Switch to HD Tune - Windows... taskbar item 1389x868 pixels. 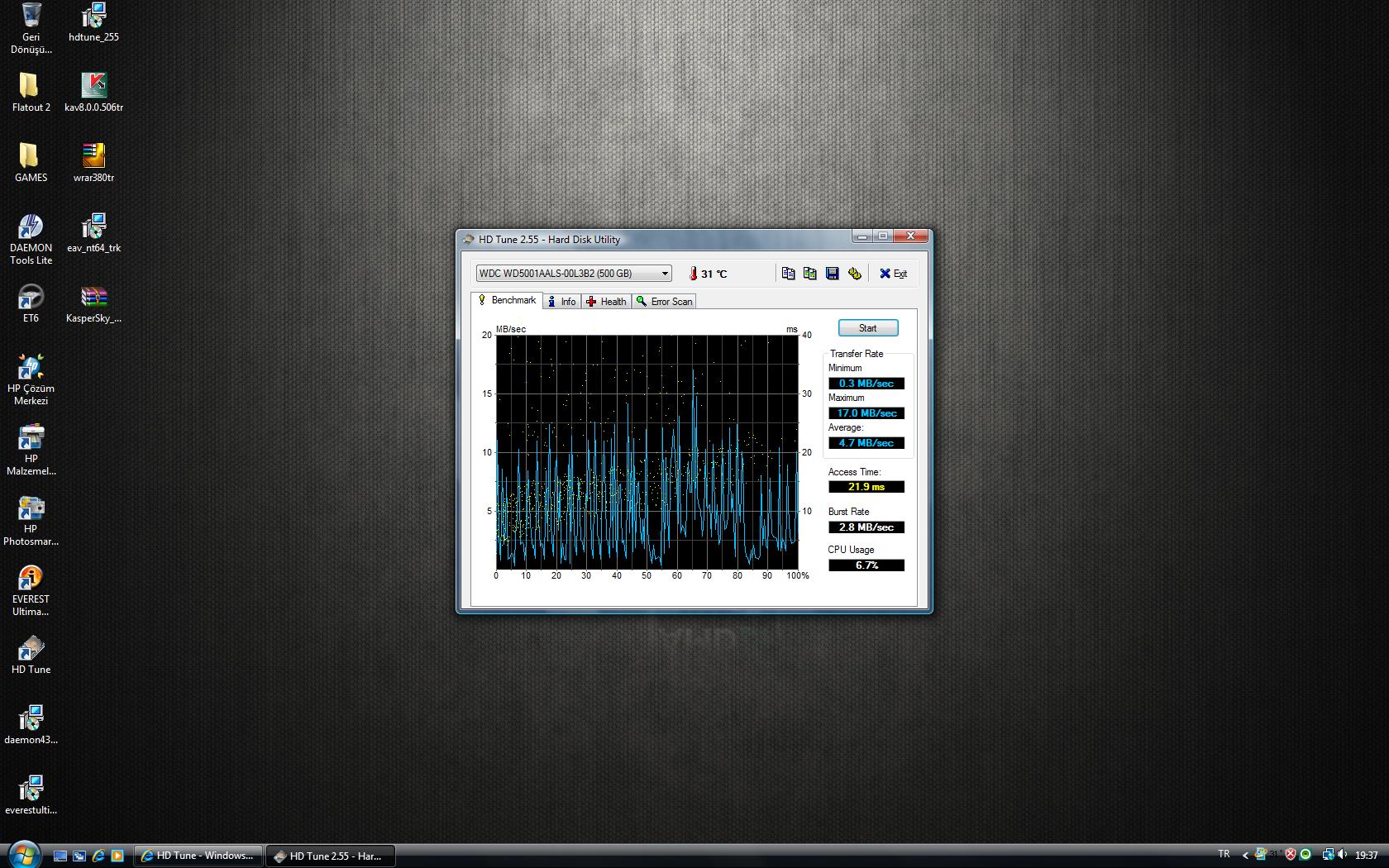198,856
